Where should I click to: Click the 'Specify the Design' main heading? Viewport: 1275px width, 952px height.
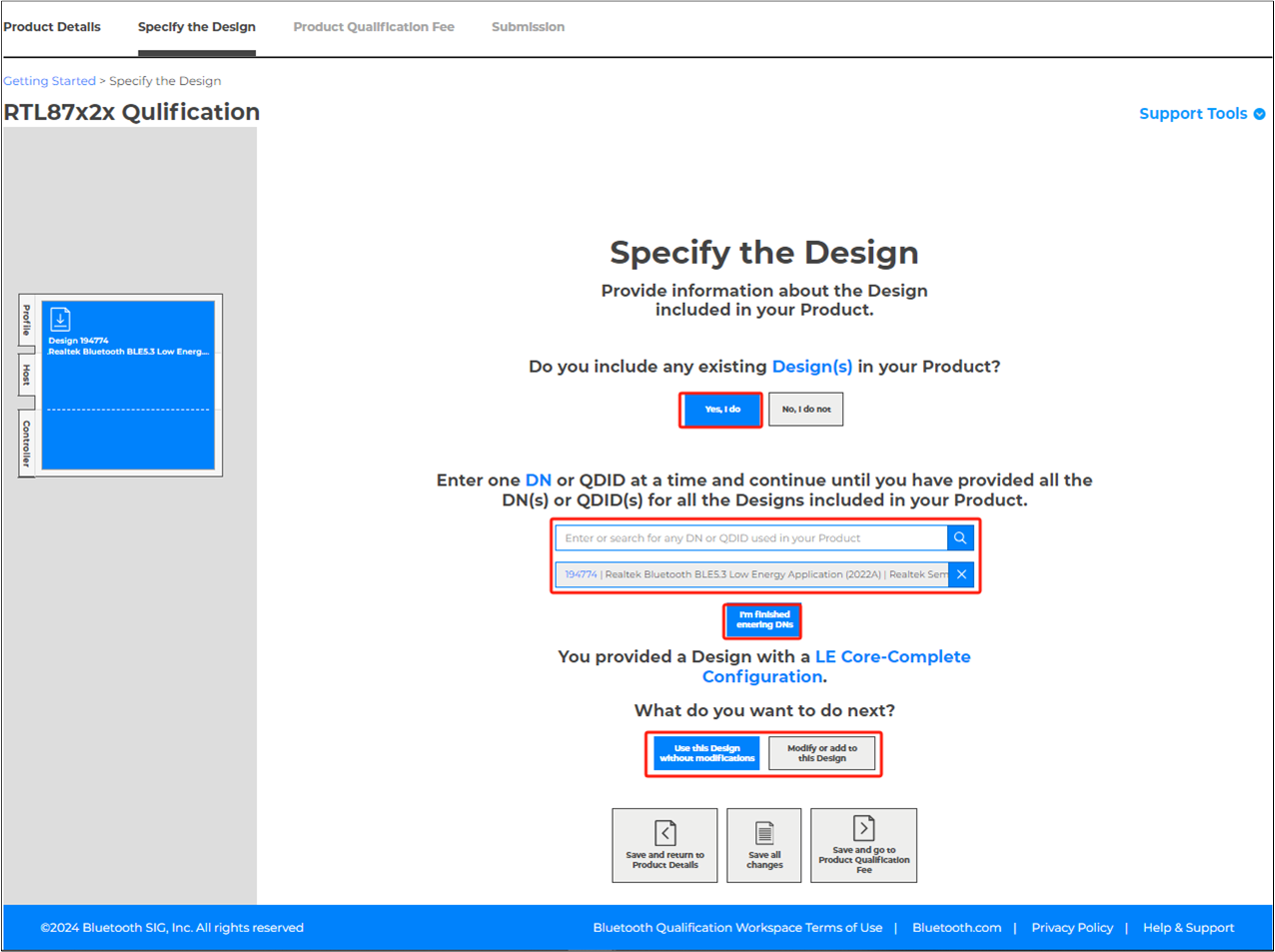tap(764, 253)
